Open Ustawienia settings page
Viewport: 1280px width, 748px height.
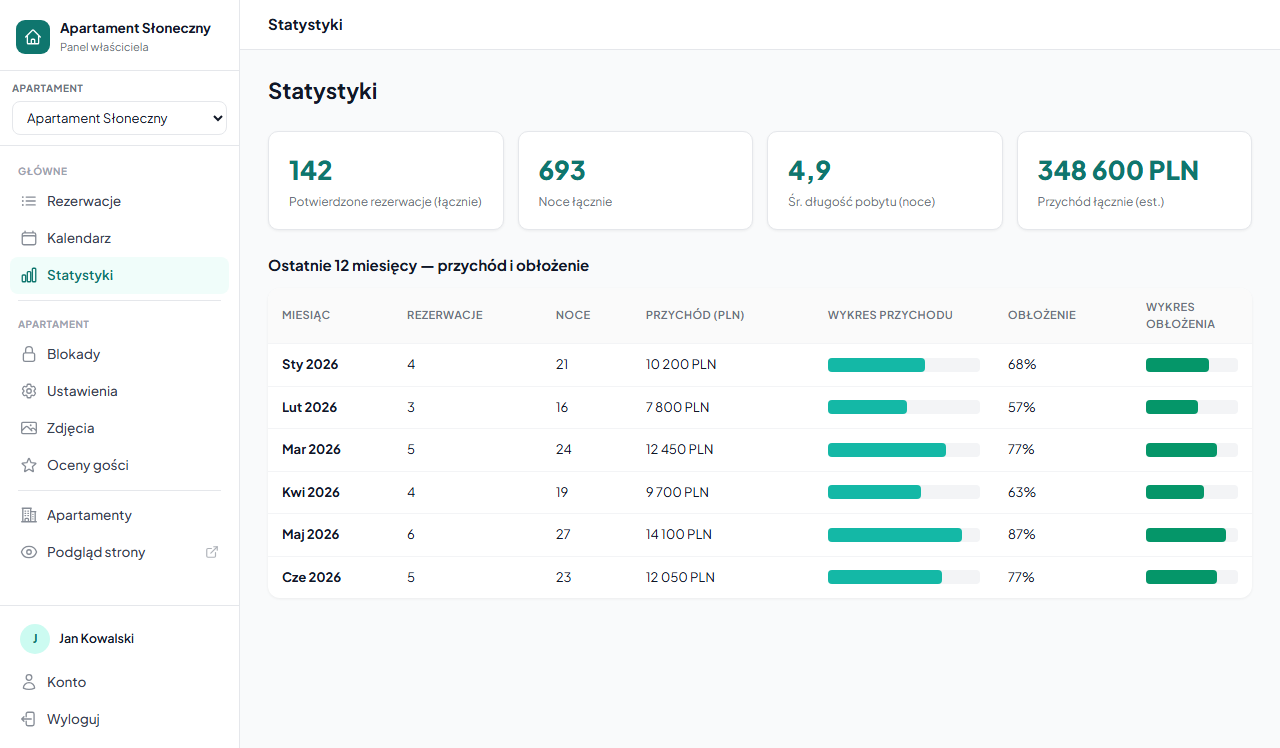point(120,391)
